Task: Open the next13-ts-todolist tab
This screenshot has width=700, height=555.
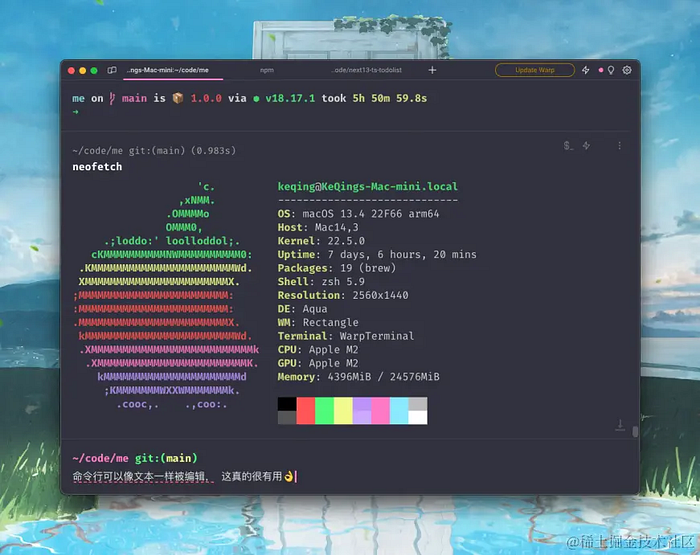Action: coord(367,70)
